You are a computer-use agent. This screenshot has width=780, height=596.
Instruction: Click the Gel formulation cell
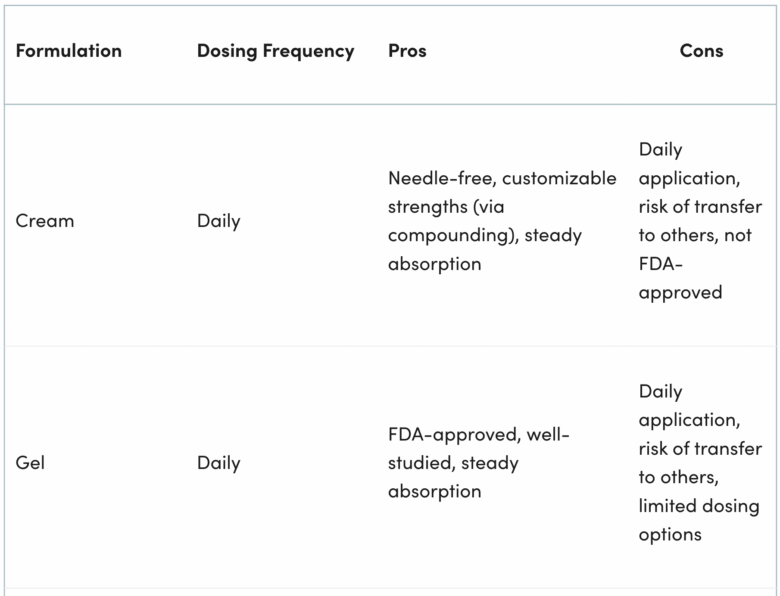[x=30, y=463]
